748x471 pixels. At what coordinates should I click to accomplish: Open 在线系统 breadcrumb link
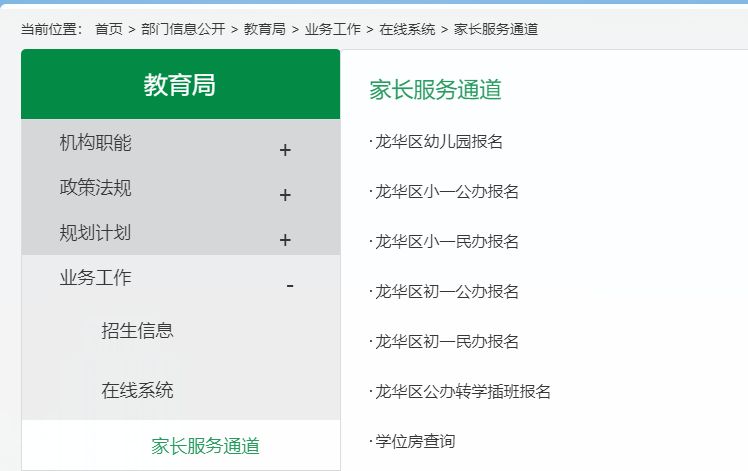pyautogui.click(x=407, y=29)
